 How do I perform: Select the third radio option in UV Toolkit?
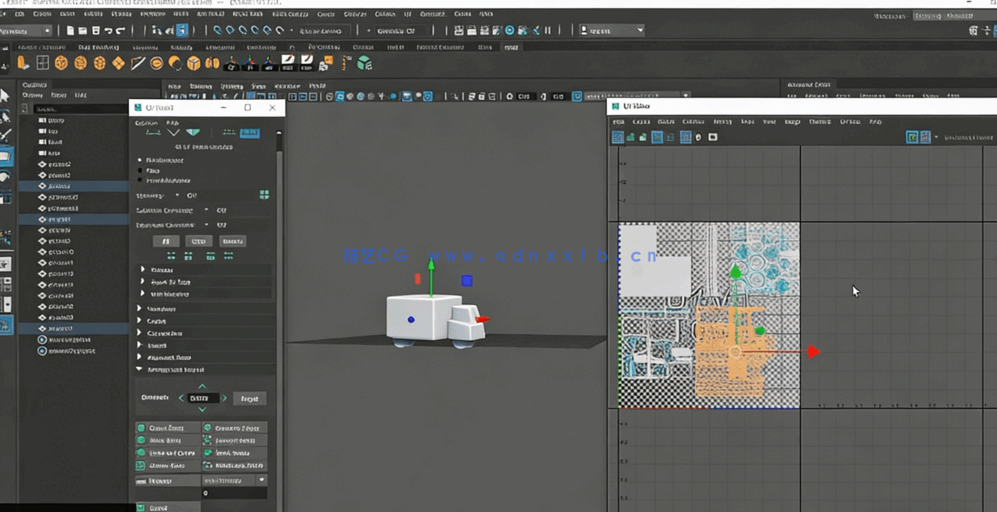click(140, 181)
